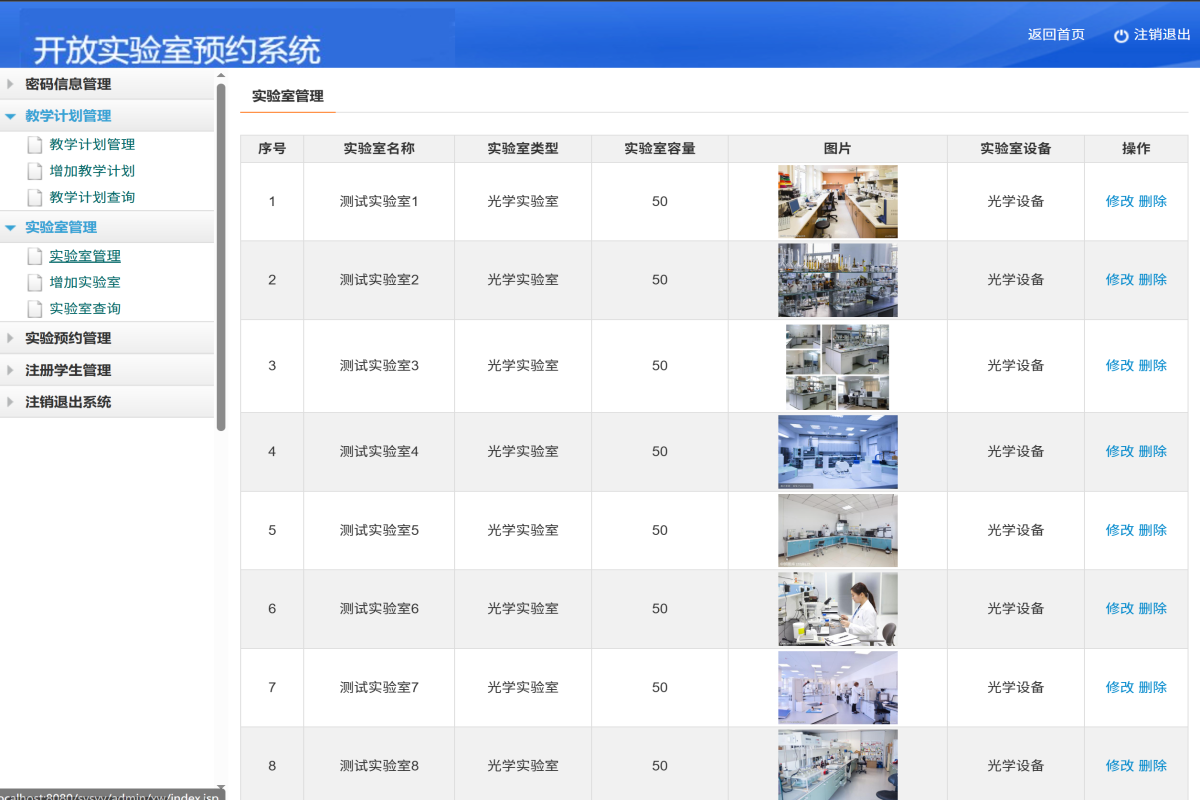This screenshot has height=800, width=1200.
Task: Click the document icon beside 实验室管理 submenu
Action: (x=34, y=256)
